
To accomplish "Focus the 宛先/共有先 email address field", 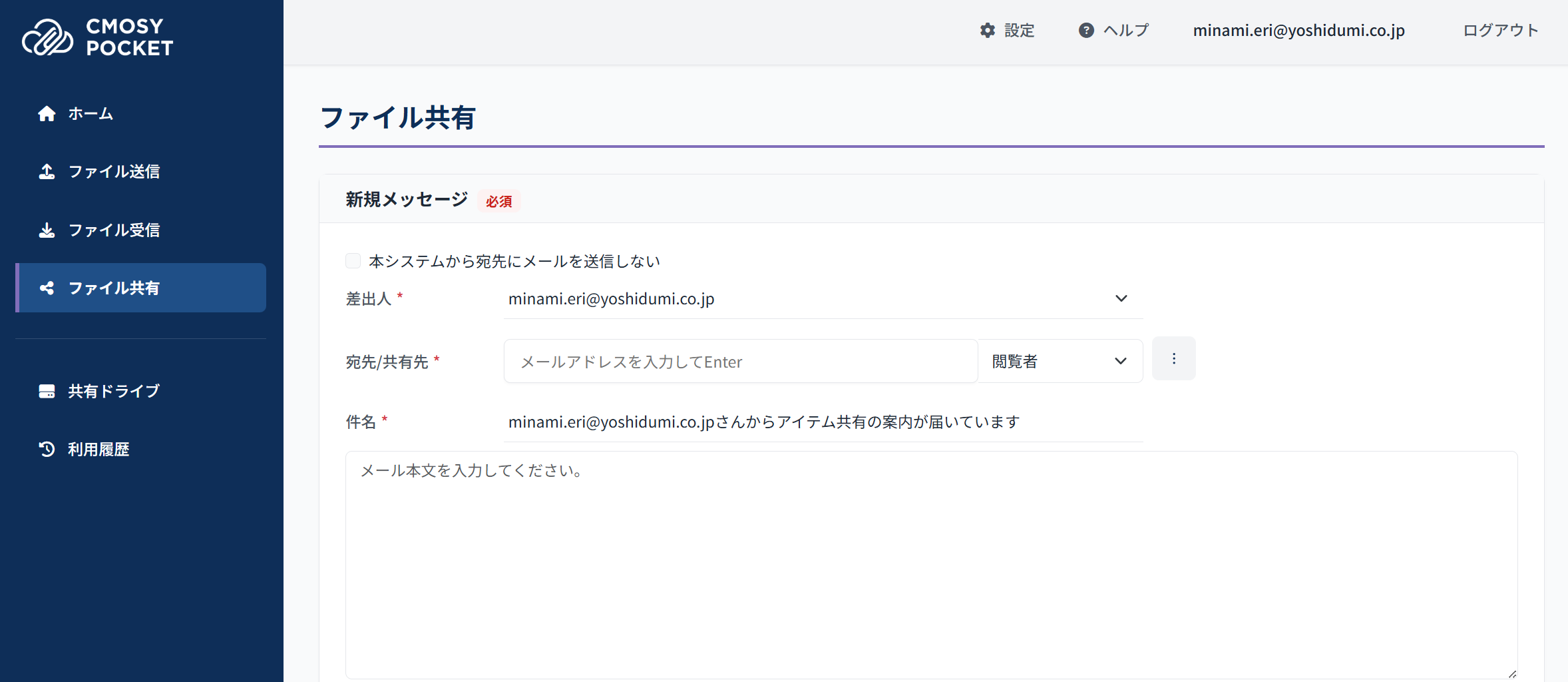I will click(740, 362).
